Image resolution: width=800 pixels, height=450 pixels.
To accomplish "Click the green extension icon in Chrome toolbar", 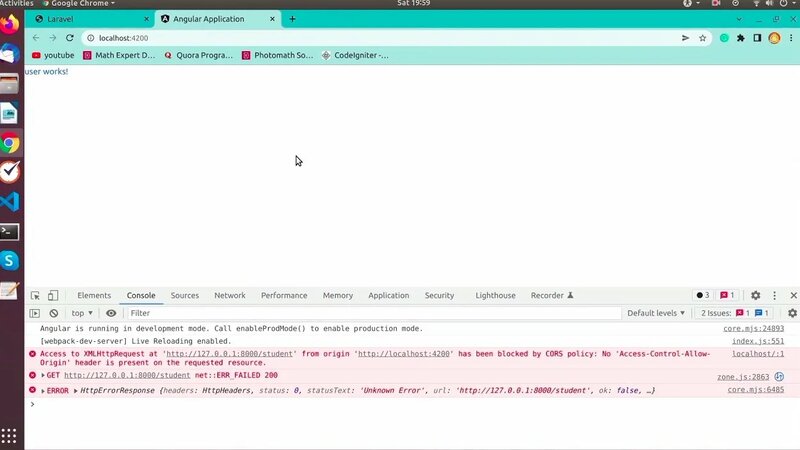I will 724,38.
